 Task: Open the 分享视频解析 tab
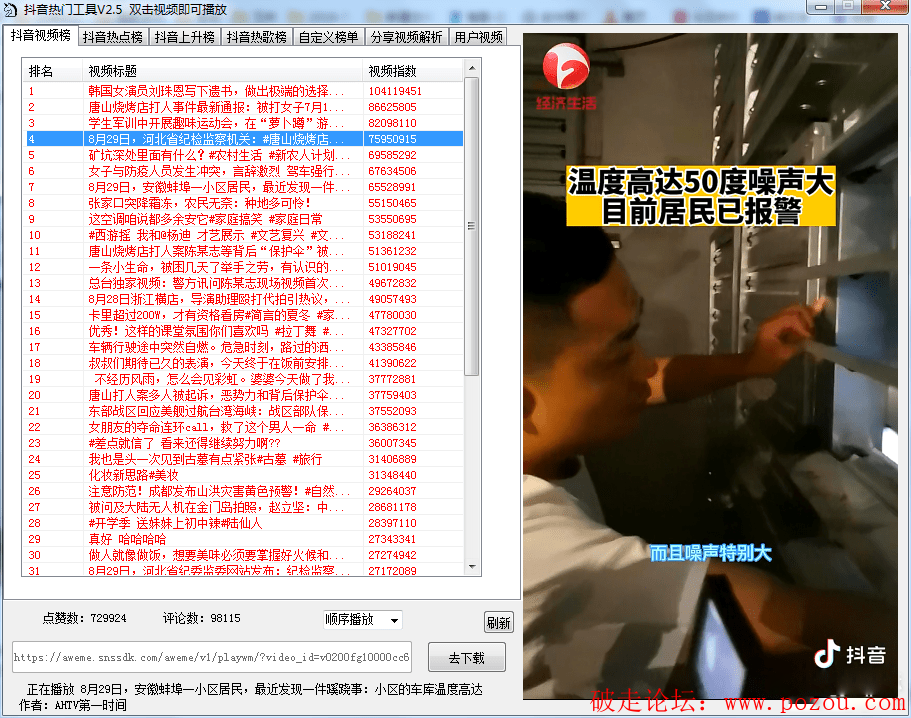tap(407, 37)
